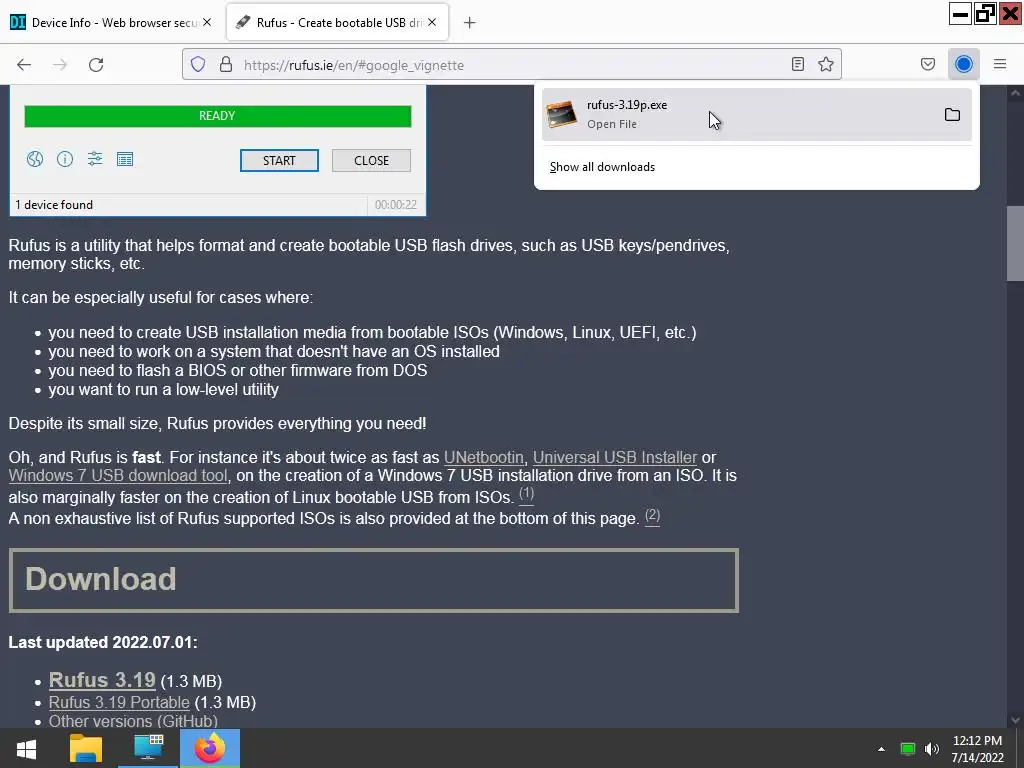Click the CLOSE button in Rufus image
The width and height of the screenshot is (1024, 768).
coord(372,161)
